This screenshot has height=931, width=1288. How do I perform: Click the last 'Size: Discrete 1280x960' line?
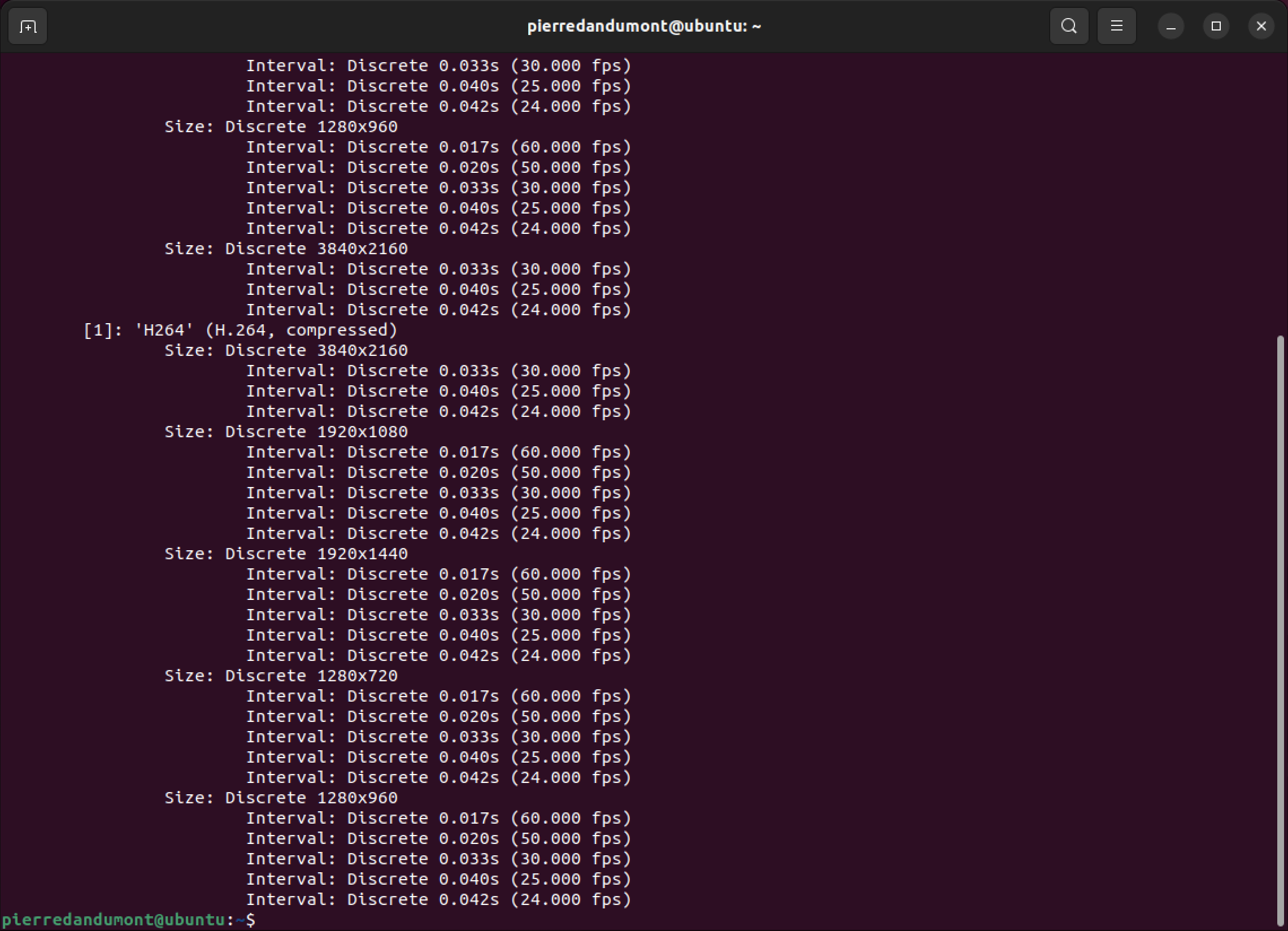pyautogui.click(x=281, y=798)
